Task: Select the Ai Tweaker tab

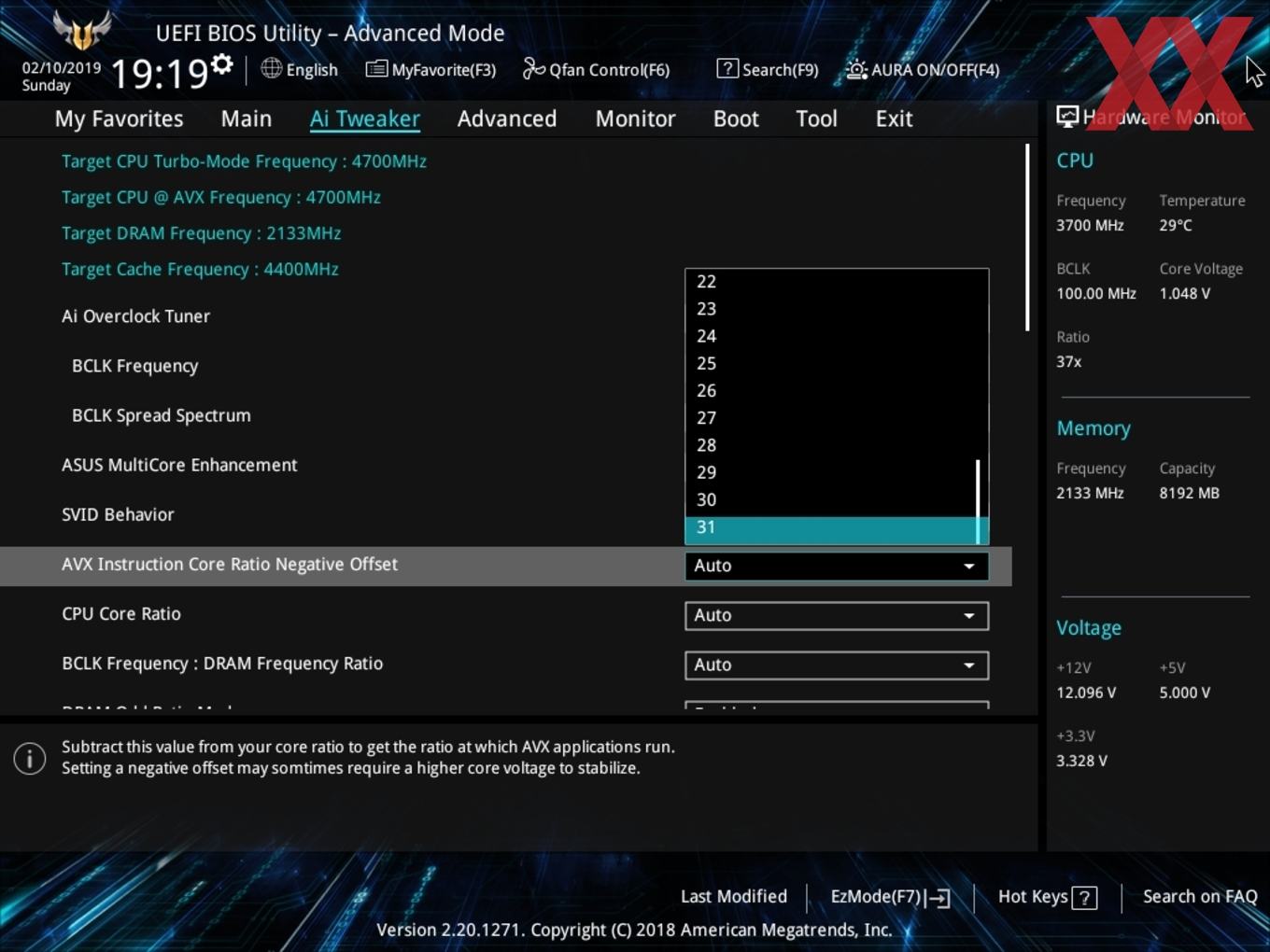Action: [x=365, y=119]
